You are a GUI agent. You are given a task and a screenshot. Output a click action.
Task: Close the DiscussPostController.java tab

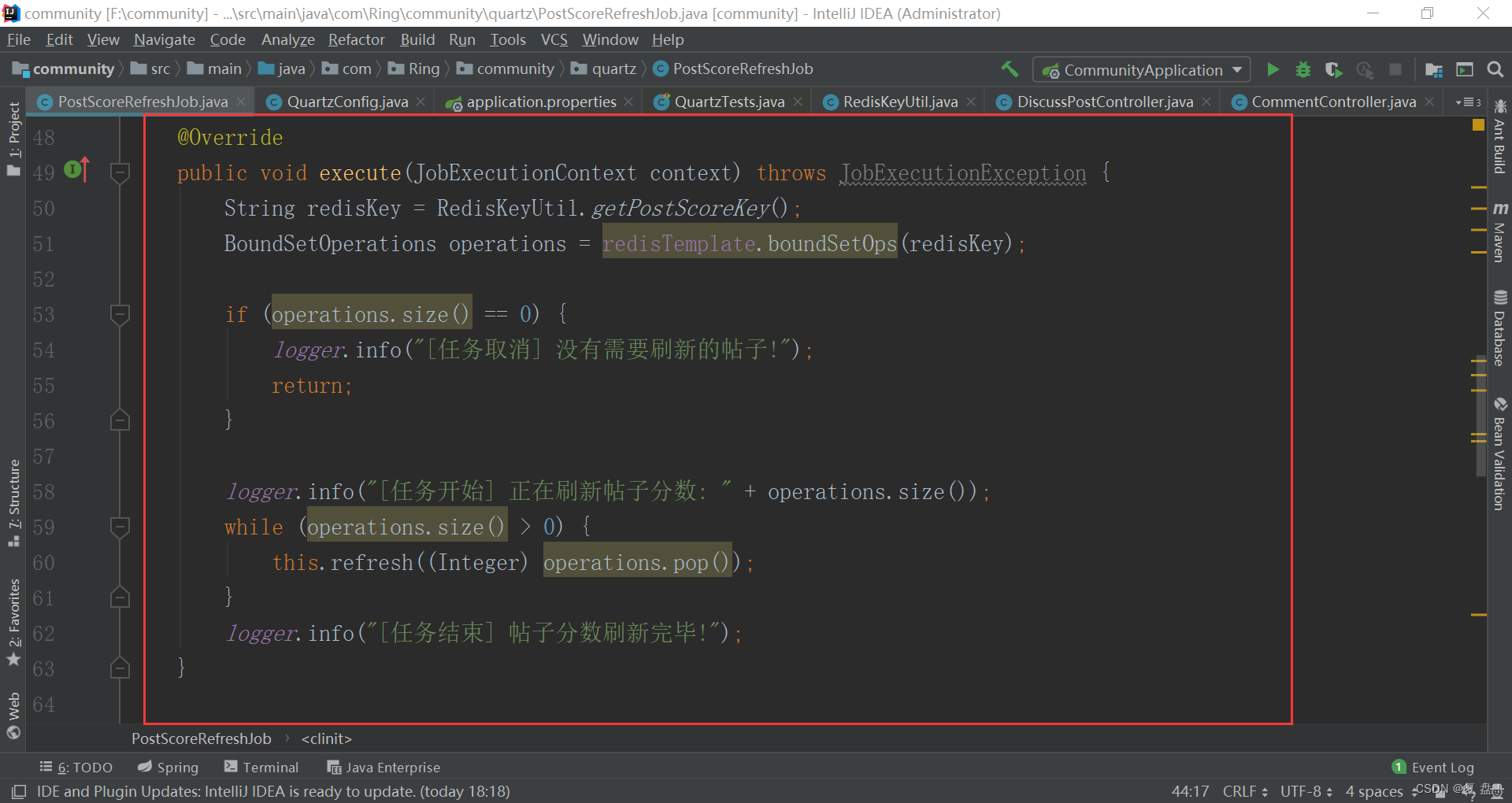point(1206,102)
